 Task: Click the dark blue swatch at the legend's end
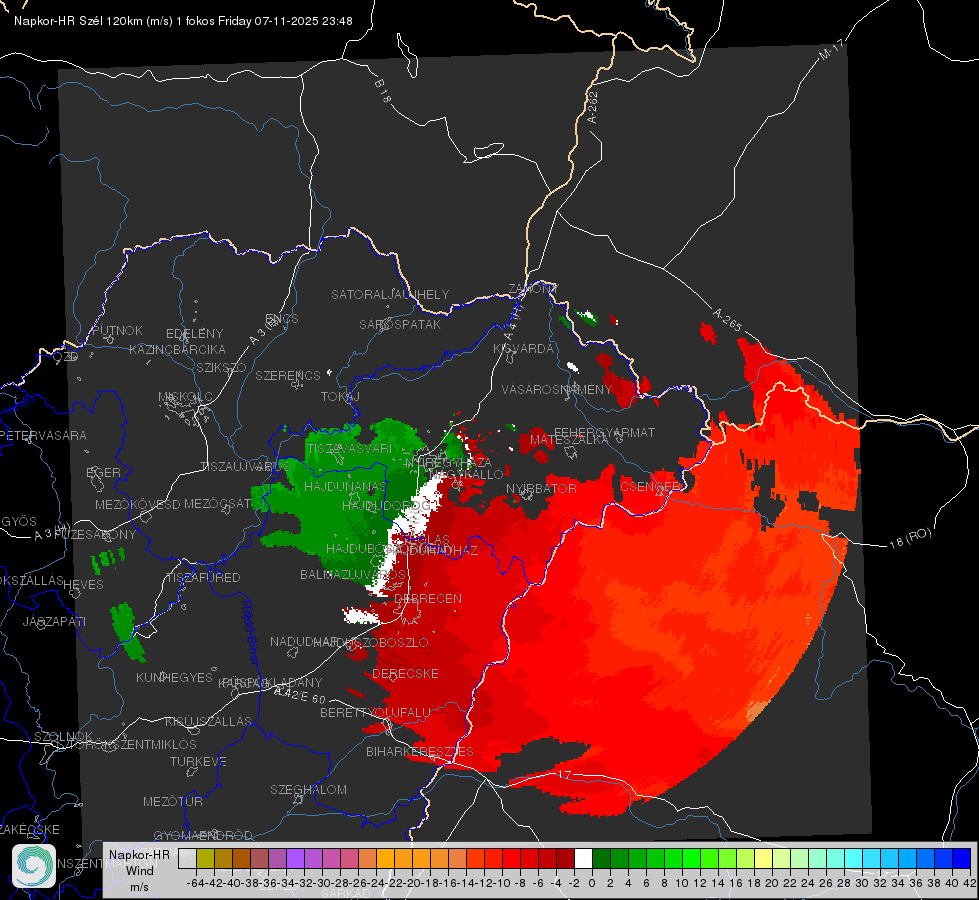962,859
